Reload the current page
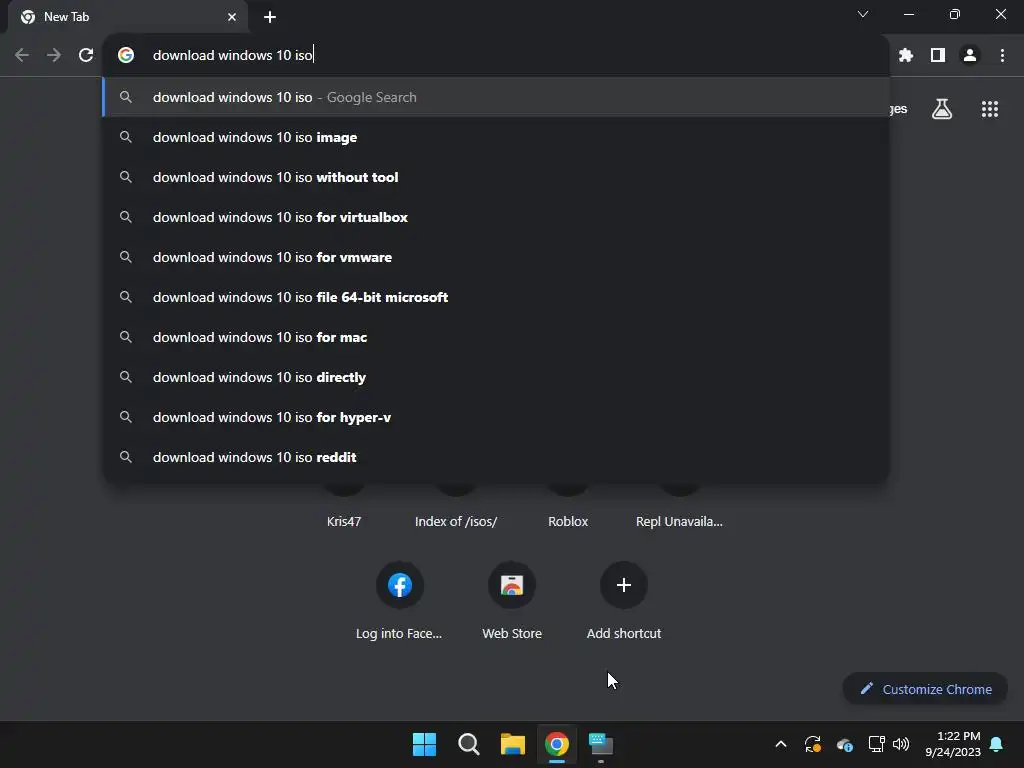The width and height of the screenshot is (1024, 768). click(x=86, y=55)
